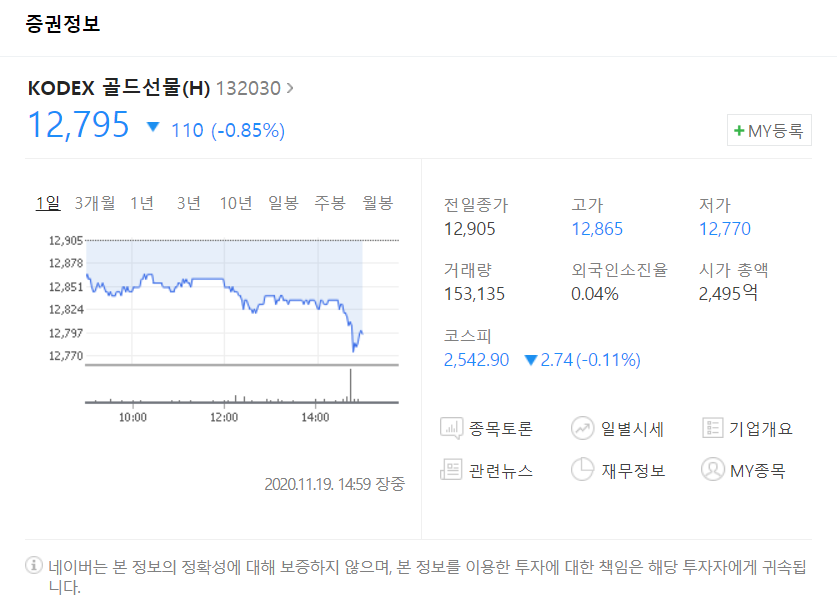The image size is (838, 603).
Task: Click the 재무정보 pie chart icon
Action: (583, 470)
